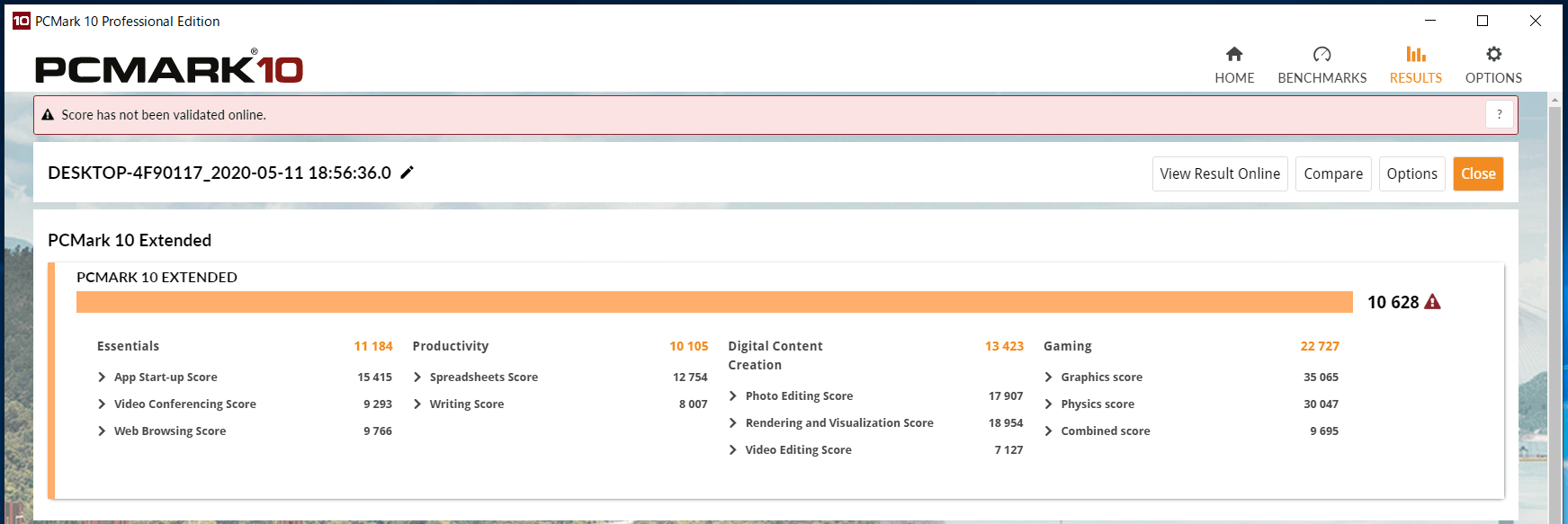Click the question mark help button
1568x524 pixels.
point(1499,114)
